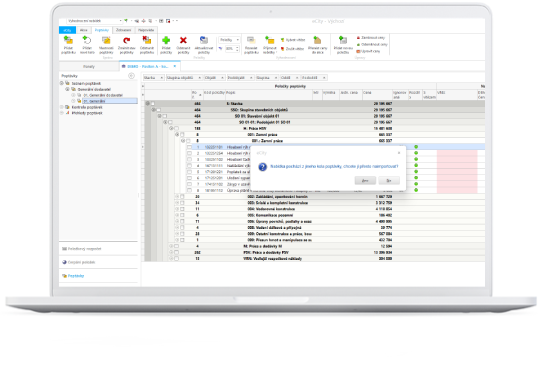Tick the checkbox in H: Práce HSV row
Viewport: 540px width, 375px height.
176,128
